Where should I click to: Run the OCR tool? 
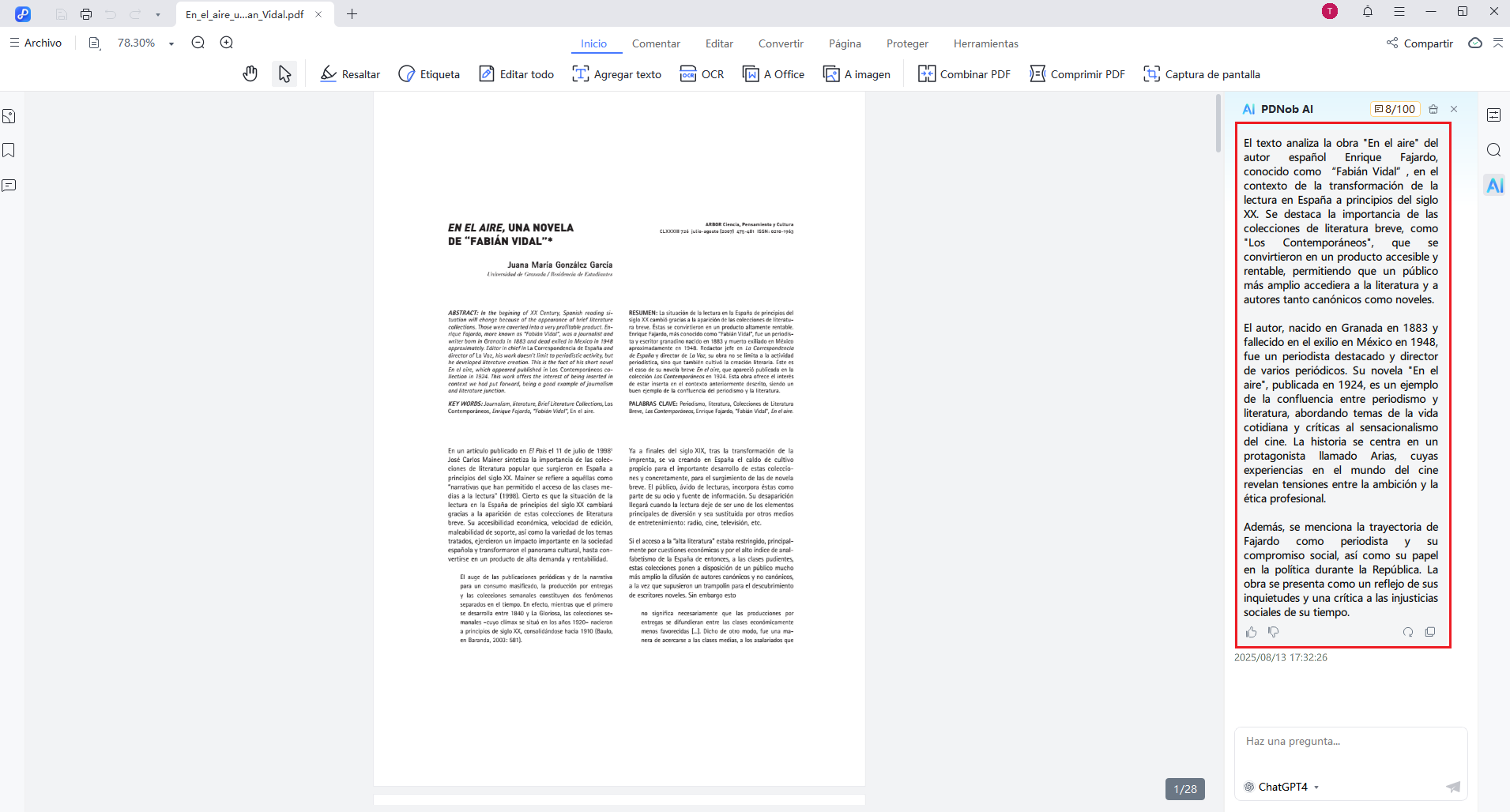(x=702, y=74)
